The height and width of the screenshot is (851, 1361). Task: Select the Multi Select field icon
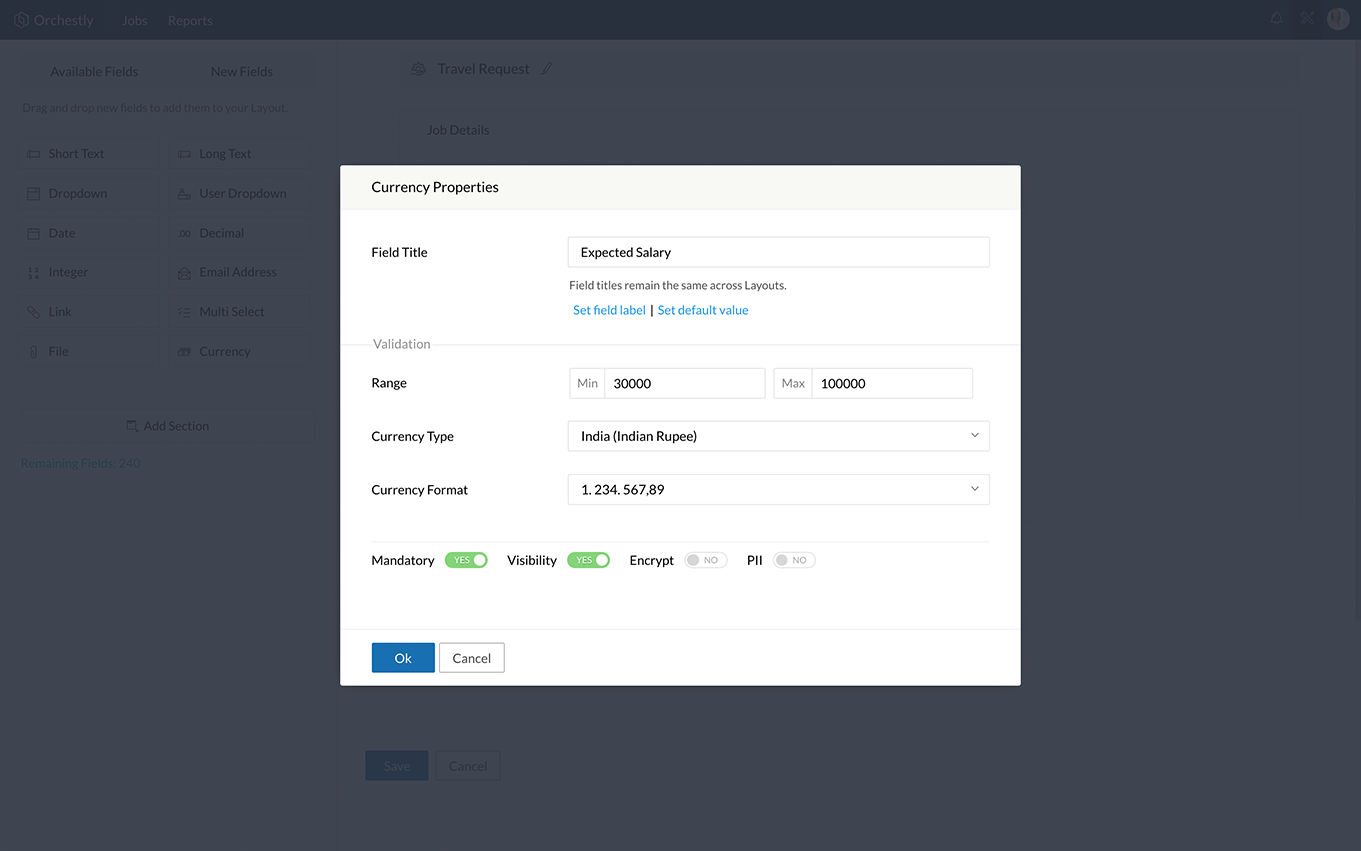(x=184, y=312)
